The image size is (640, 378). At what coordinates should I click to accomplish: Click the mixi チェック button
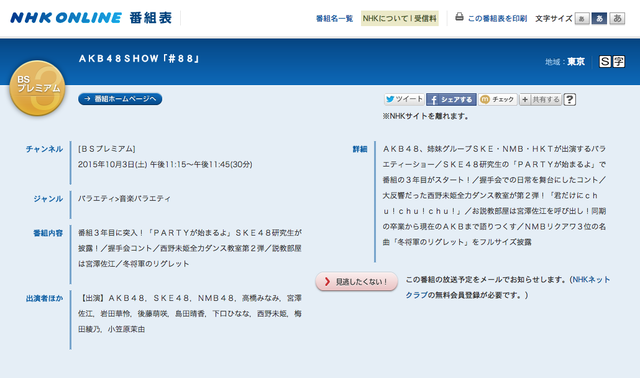pos(498,100)
